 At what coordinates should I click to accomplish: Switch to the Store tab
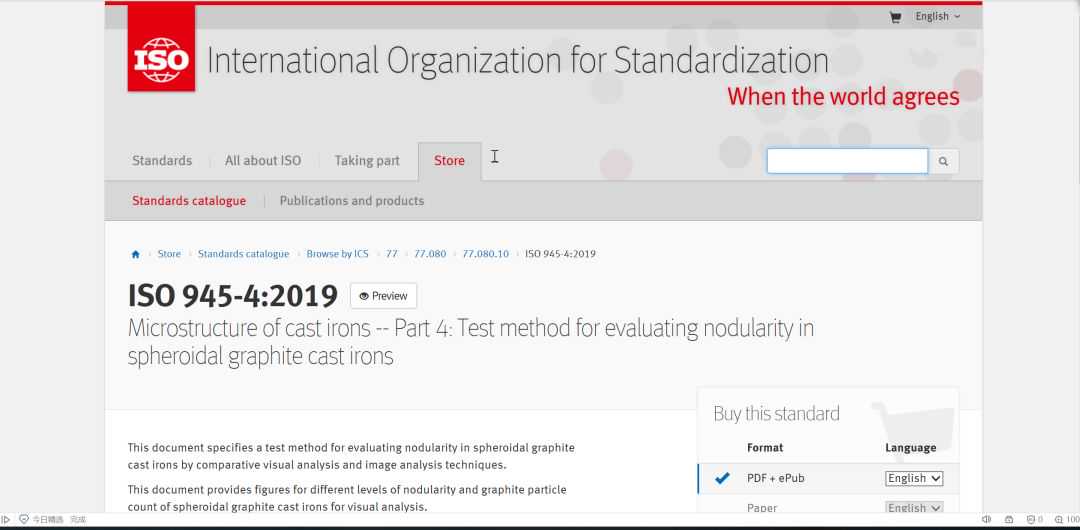tap(449, 161)
